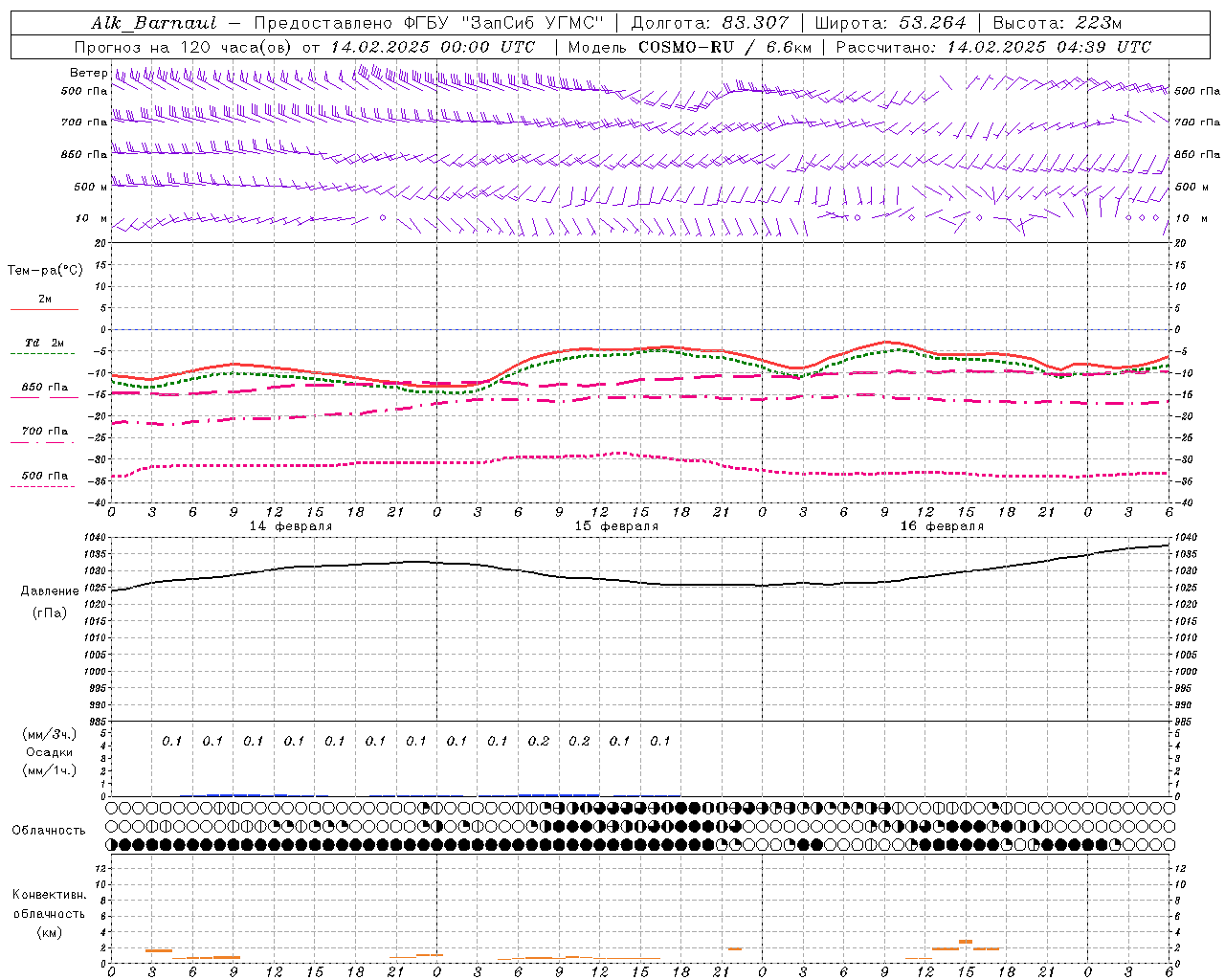The height and width of the screenshot is (980, 1225).
Task: Click the (мм/1ч.) precipitation unit label
Action: 50,770
